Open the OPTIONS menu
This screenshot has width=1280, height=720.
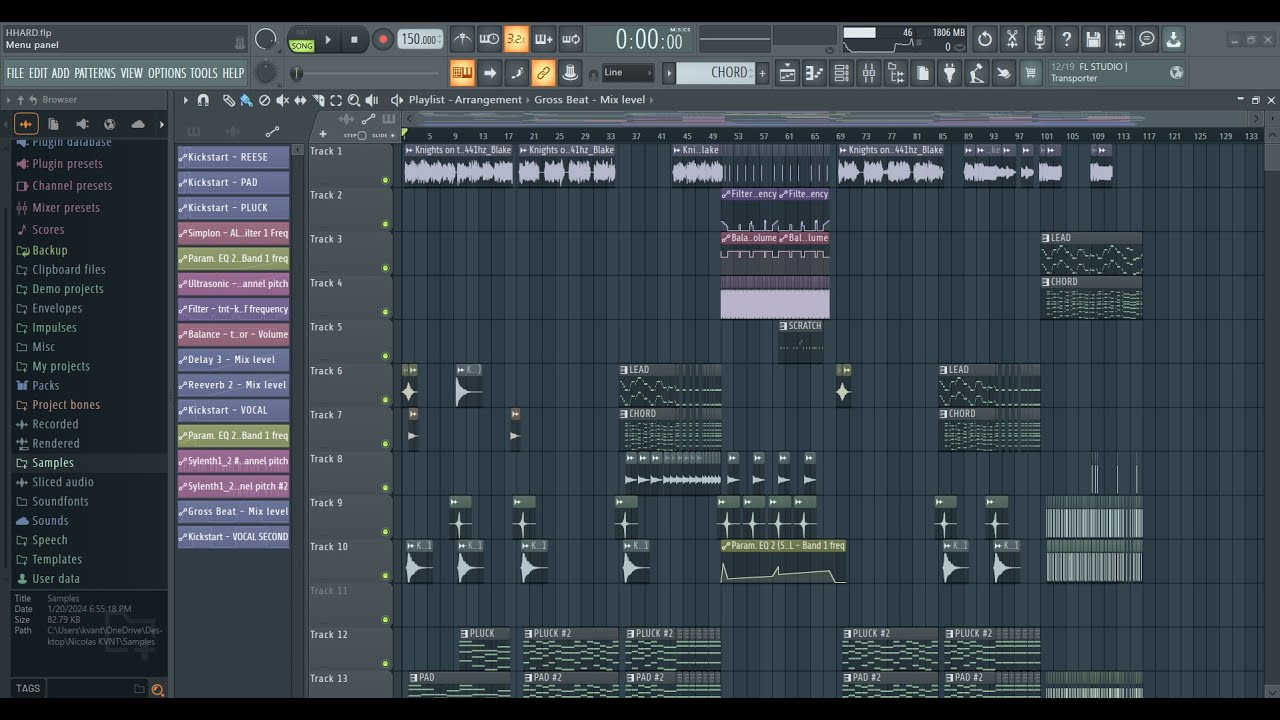(167, 73)
